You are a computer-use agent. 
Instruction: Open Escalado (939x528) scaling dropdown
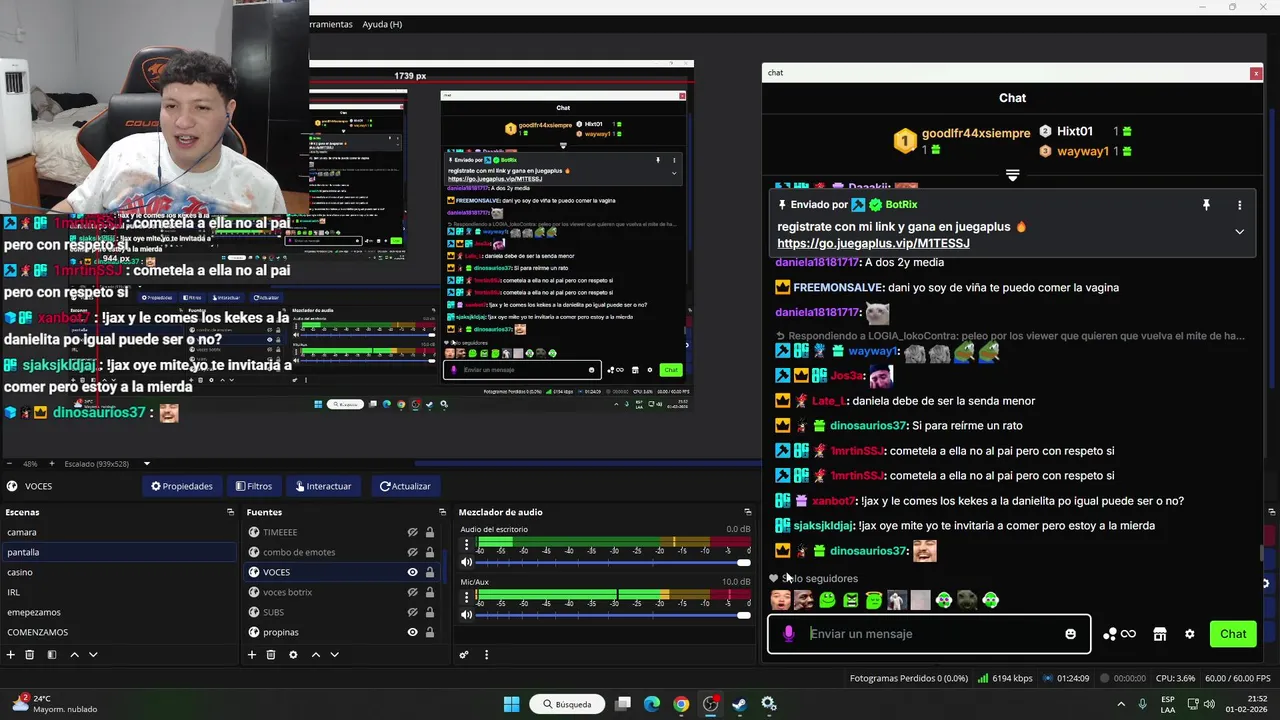pyautogui.click(x=108, y=464)
